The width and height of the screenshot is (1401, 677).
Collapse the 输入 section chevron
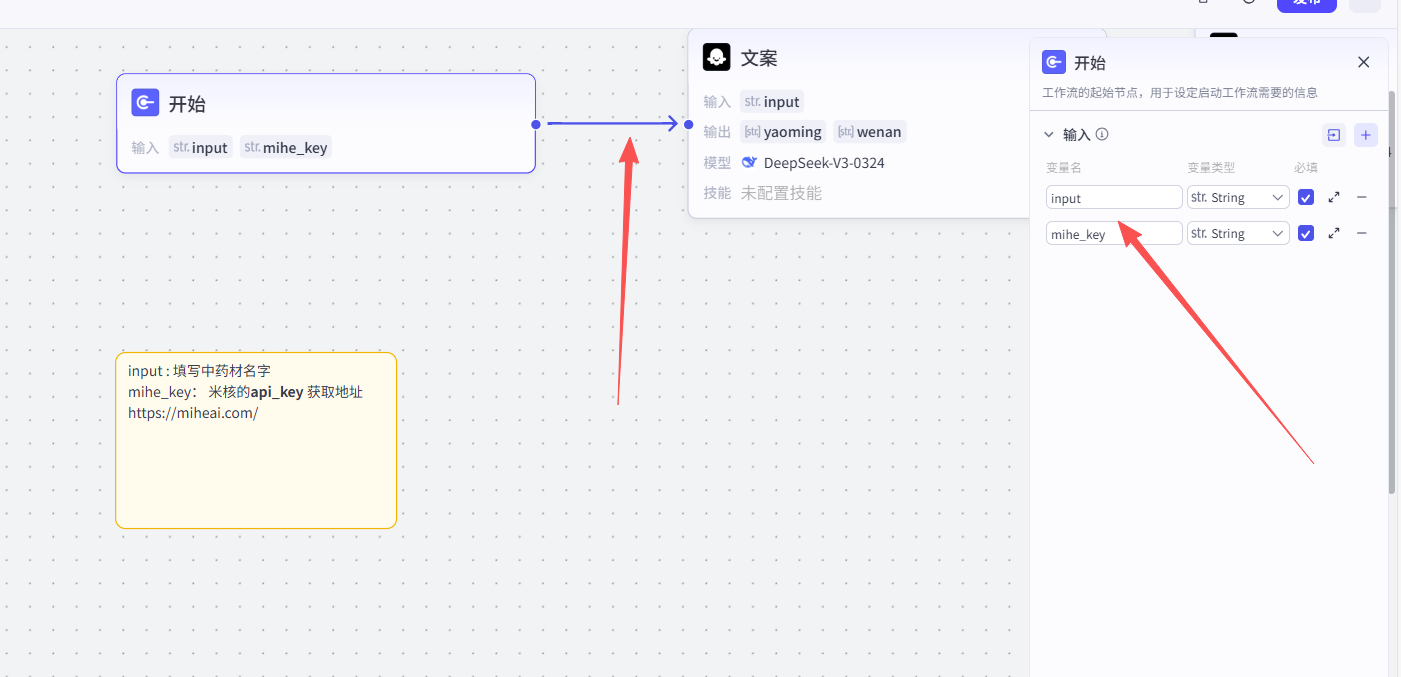pos(1048,134)
